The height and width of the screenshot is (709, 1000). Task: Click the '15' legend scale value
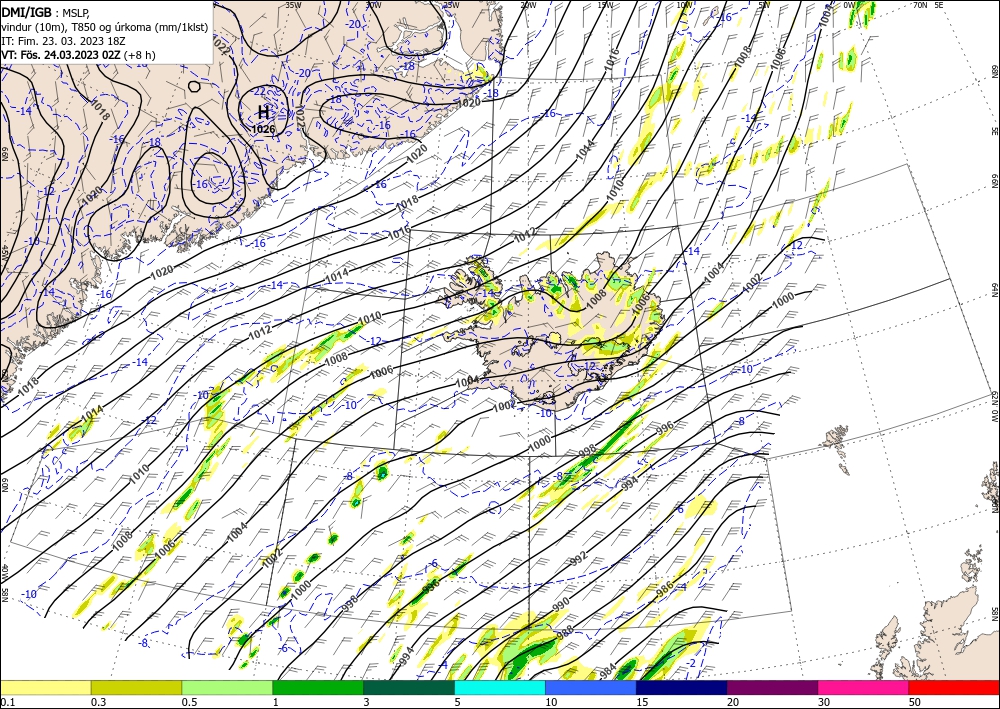pyautogui.click(x=642, y=702)
